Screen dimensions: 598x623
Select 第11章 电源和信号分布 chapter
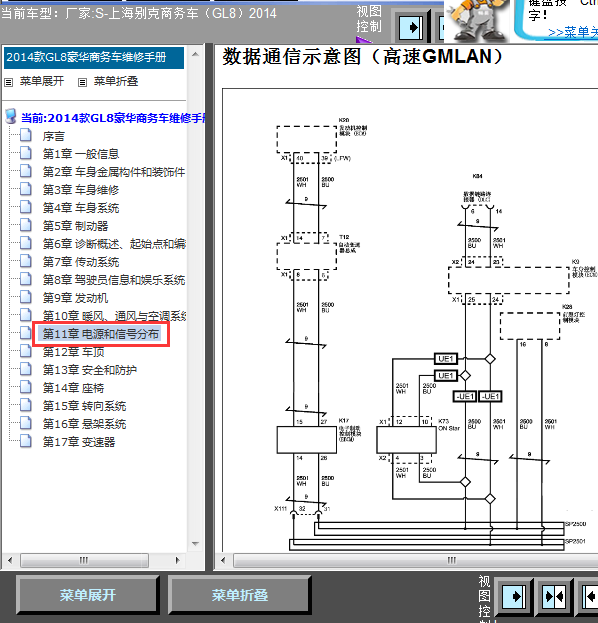pos(101,334)
